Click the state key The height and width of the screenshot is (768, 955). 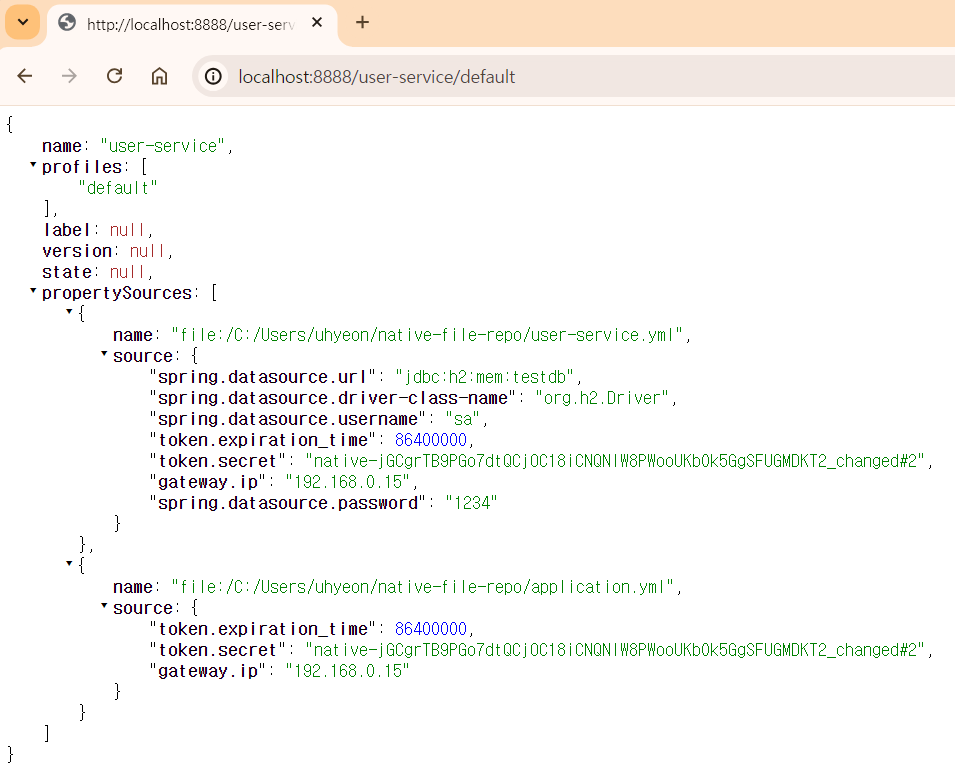click(67, 272)
